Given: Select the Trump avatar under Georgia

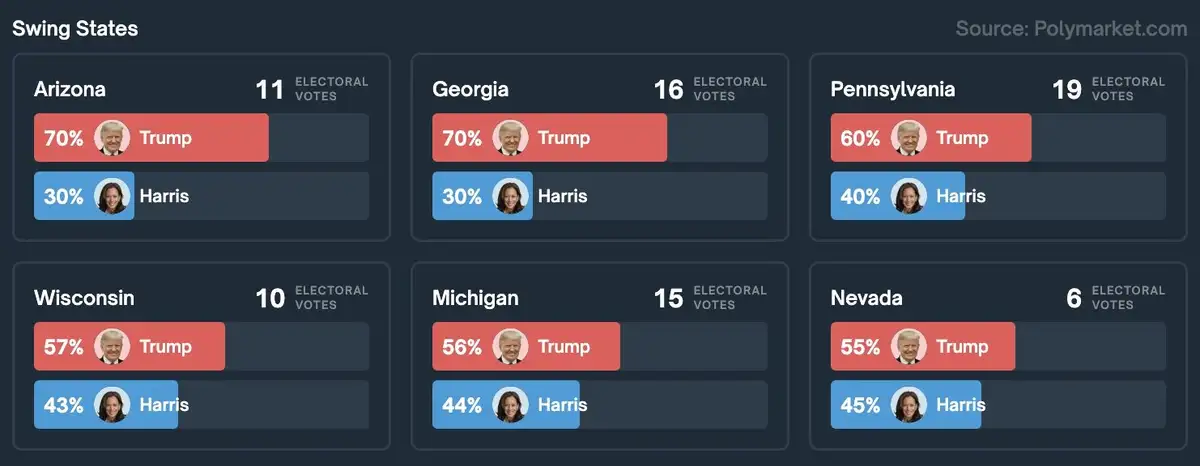Looking at the screenshot, I should click(511, 138).
